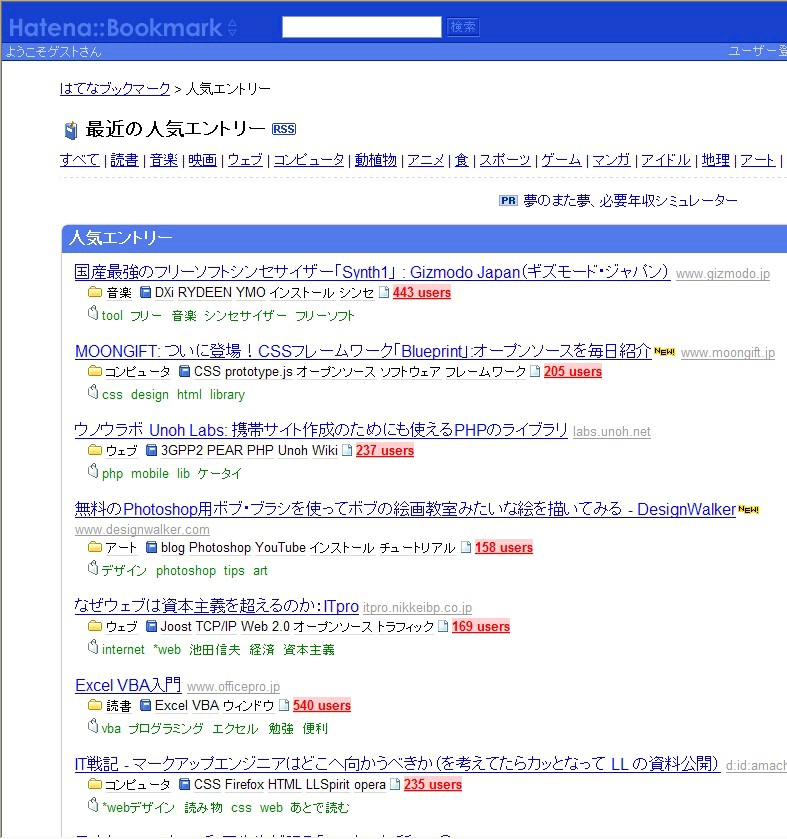The image size is (787, 839).
Task: Click the blue keyword icon before 3GPP2 PEAR
Action: pyautogui.click(x=151, y=450)
